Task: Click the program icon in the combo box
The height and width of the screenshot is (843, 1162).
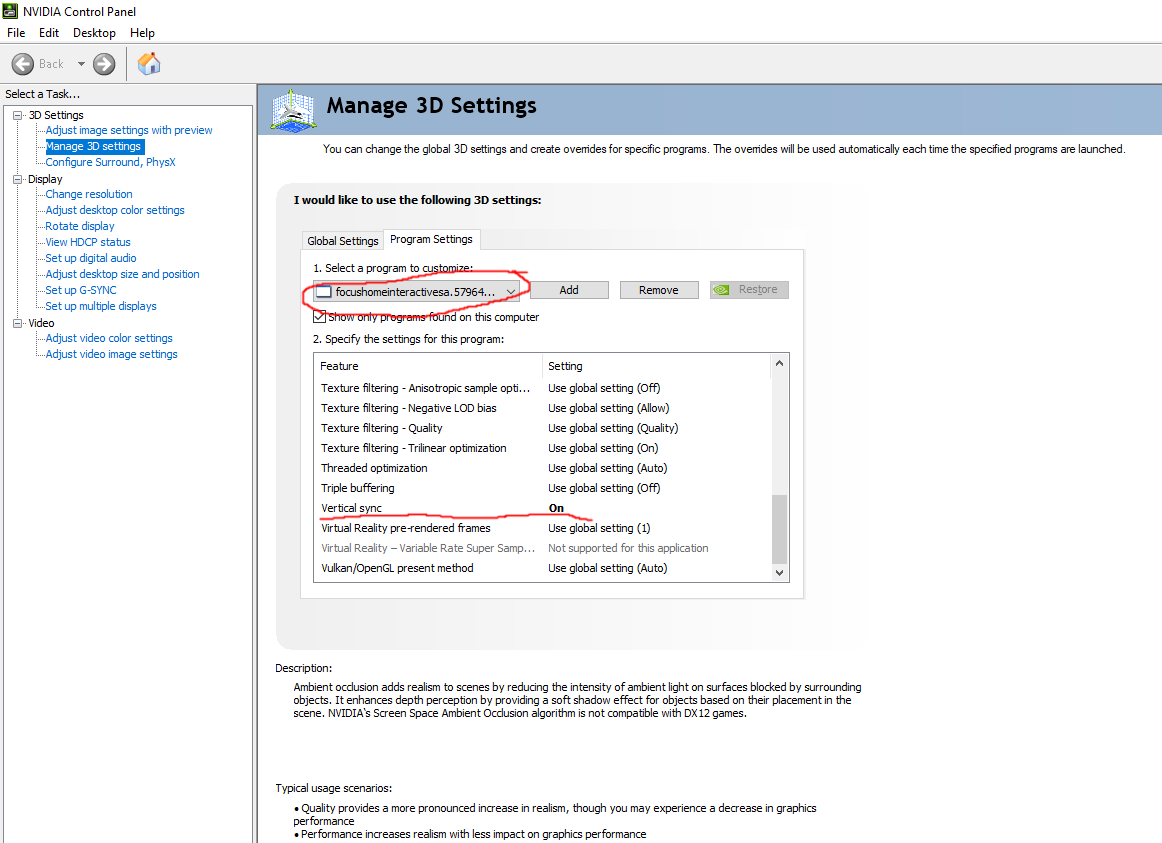Action: coord(324,291)
